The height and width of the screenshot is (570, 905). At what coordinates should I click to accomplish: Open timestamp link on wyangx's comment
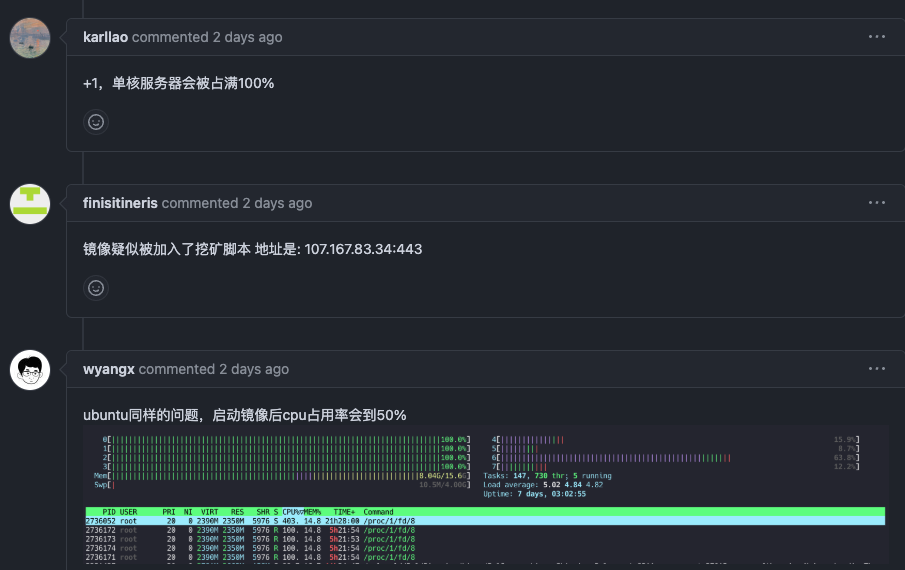click(254, 369)
